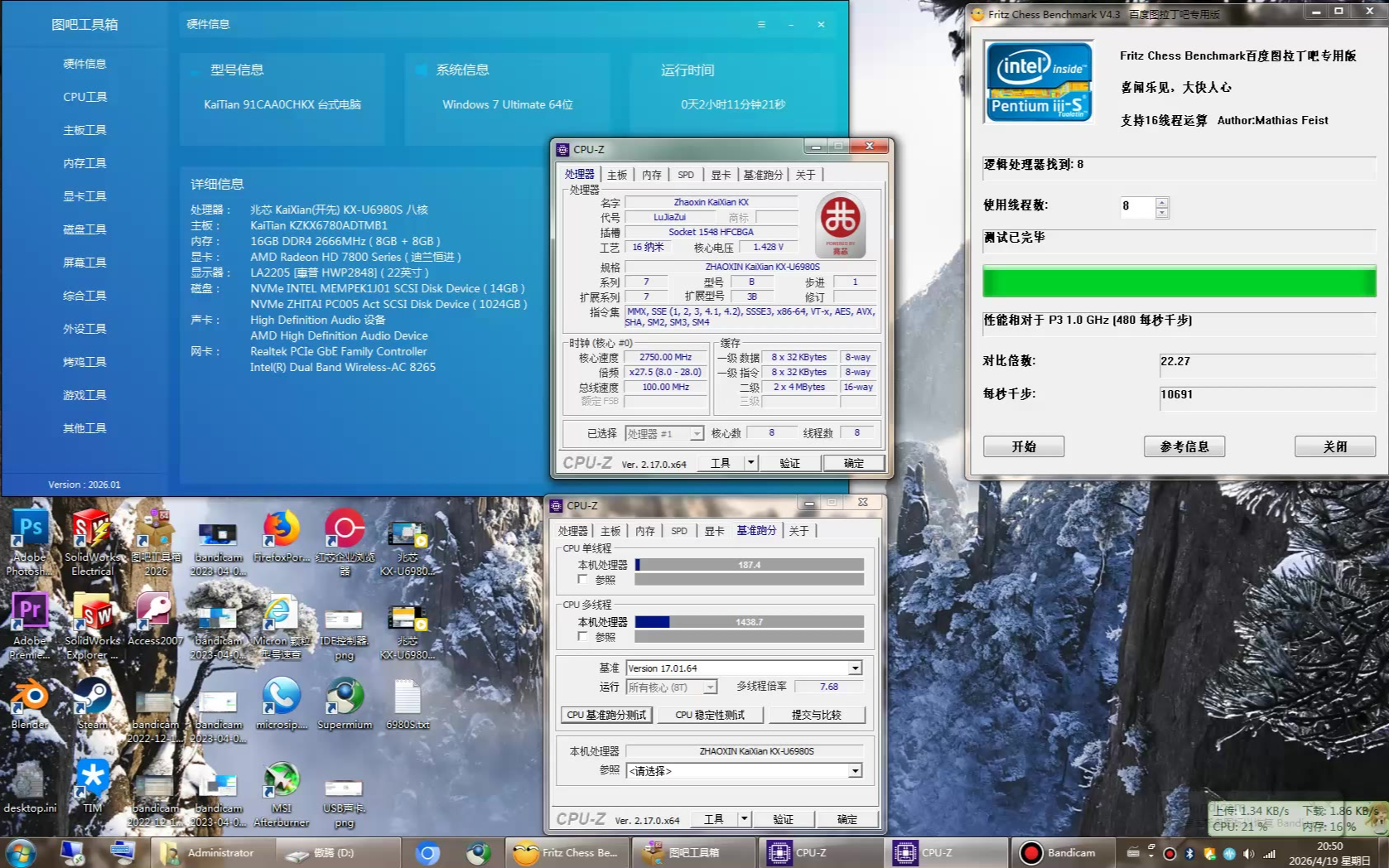The image size is (1389, 868).
Task: Open the toolbox hamburger menu icon
Action: [761, 24]
